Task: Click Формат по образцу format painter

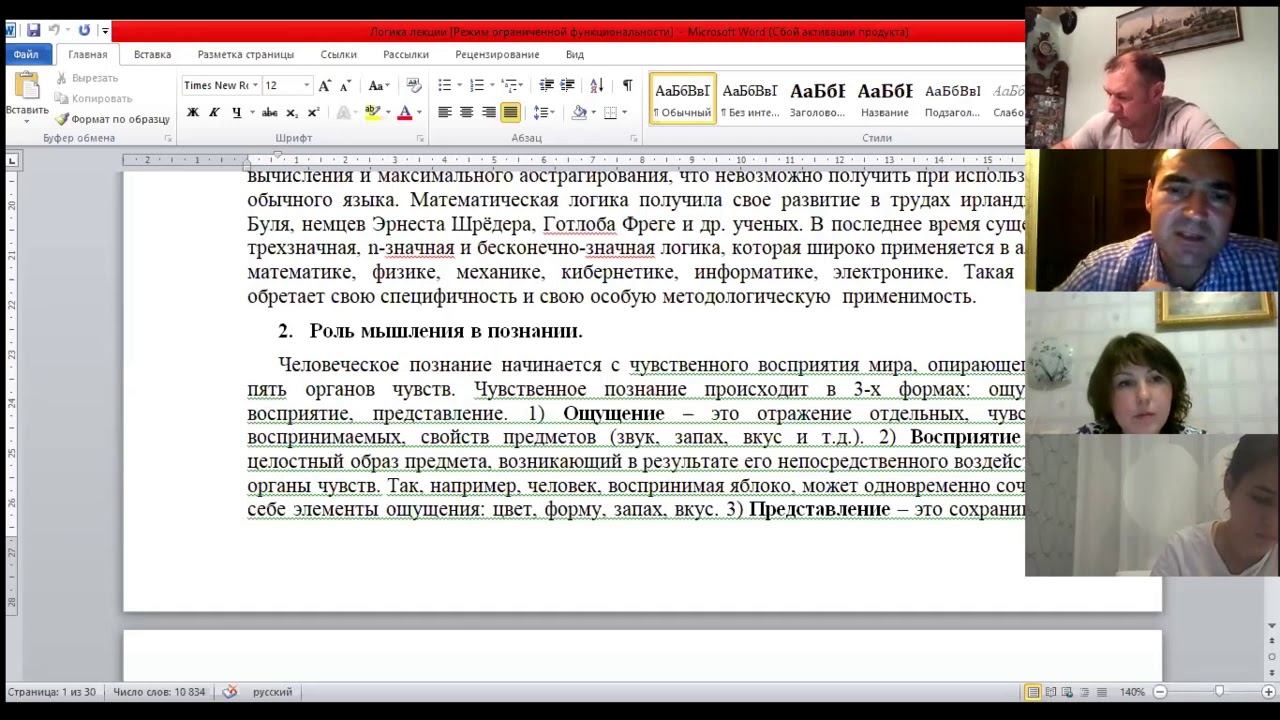Action: [112, 119]
